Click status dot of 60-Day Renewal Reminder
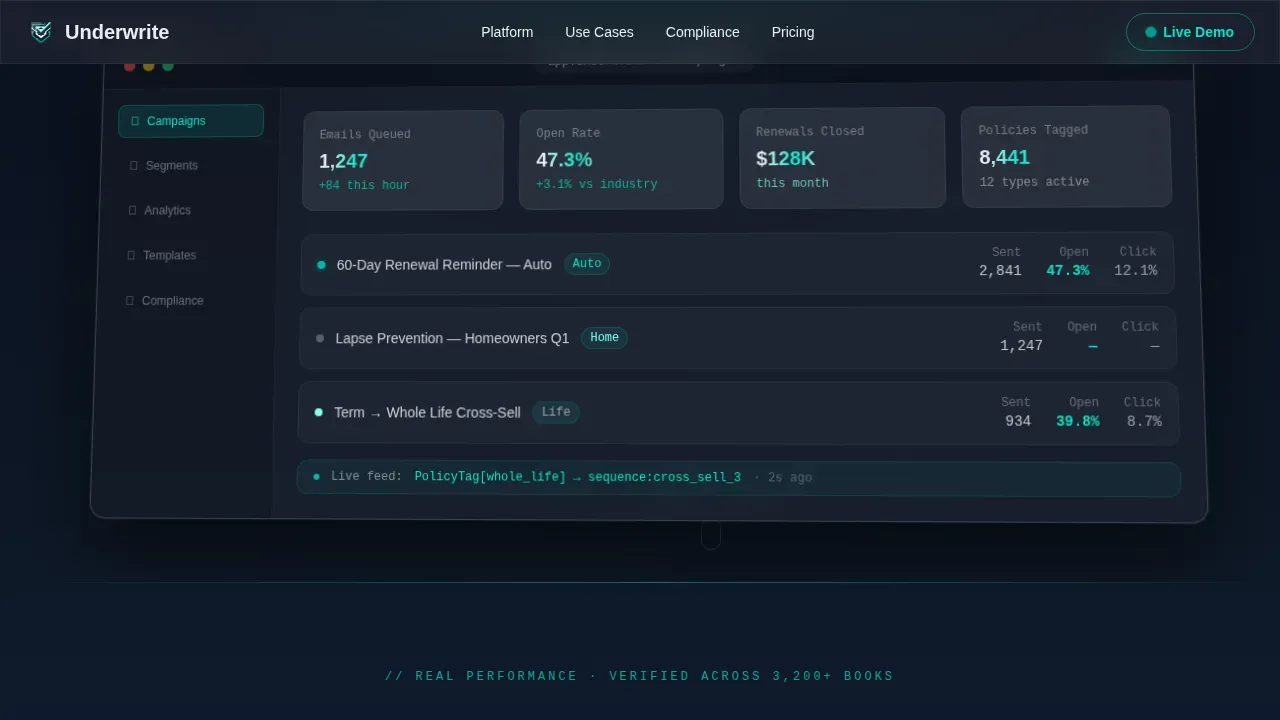1280x720 pixels. (321, 265)
